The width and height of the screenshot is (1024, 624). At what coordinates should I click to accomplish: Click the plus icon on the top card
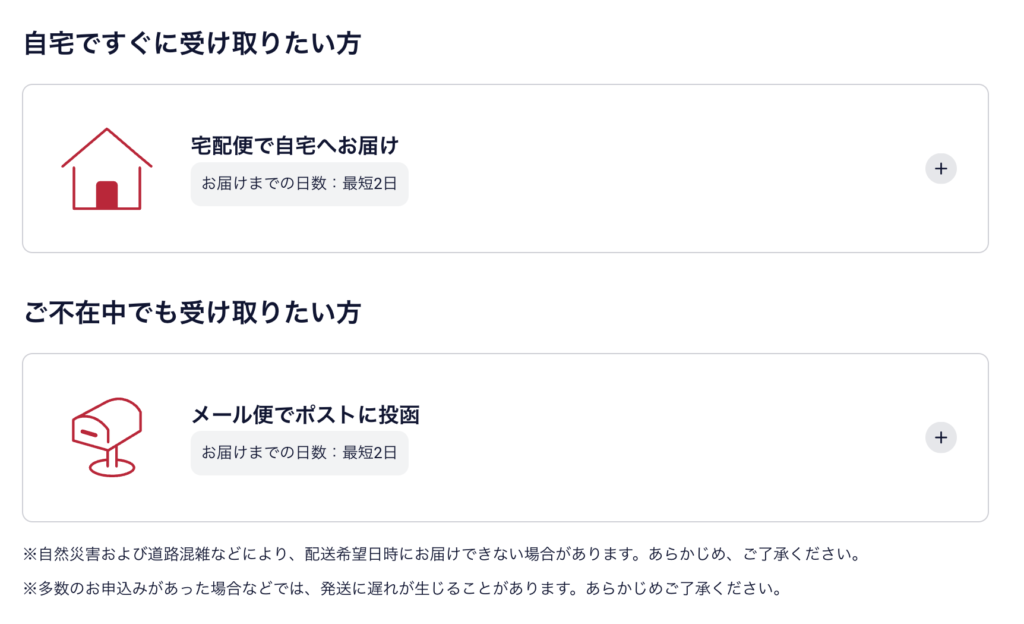pyautogui.click(x=940, y=168)
